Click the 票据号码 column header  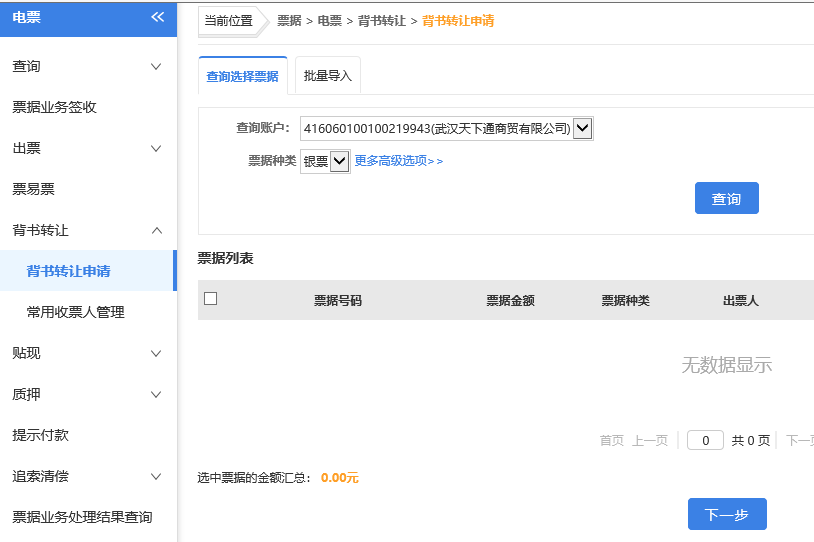[338, 301]
